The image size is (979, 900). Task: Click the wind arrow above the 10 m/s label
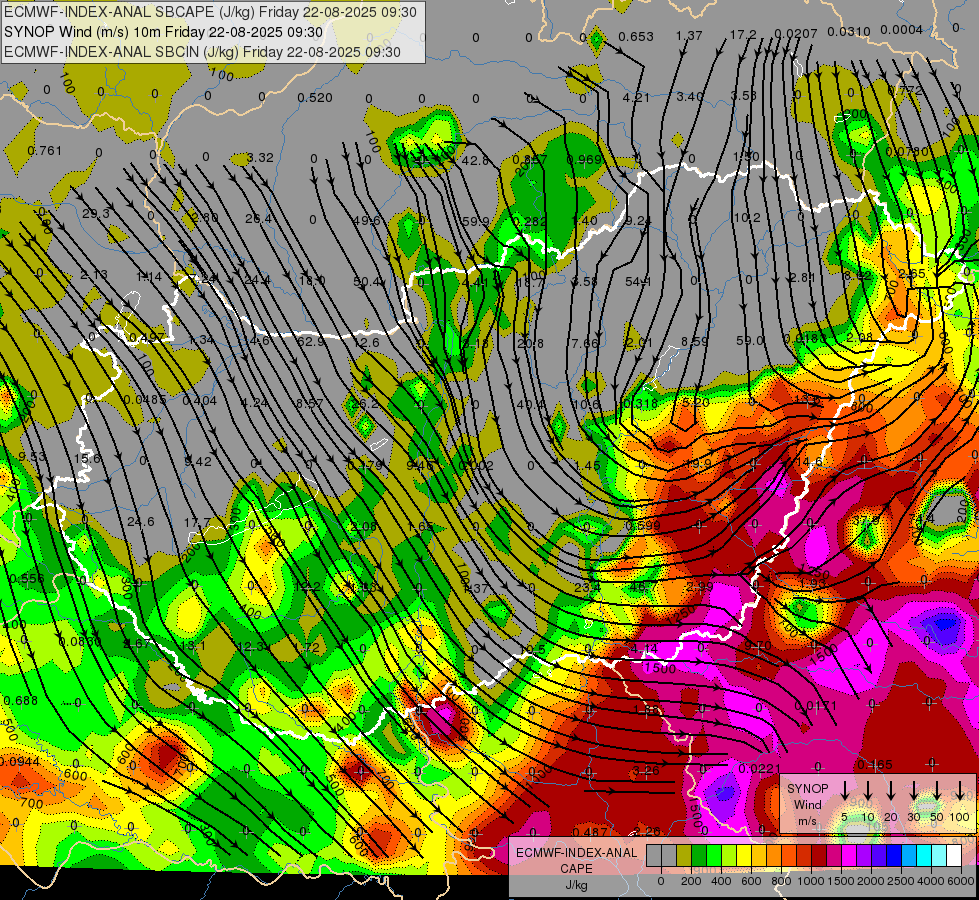click(x=868, y=791)
